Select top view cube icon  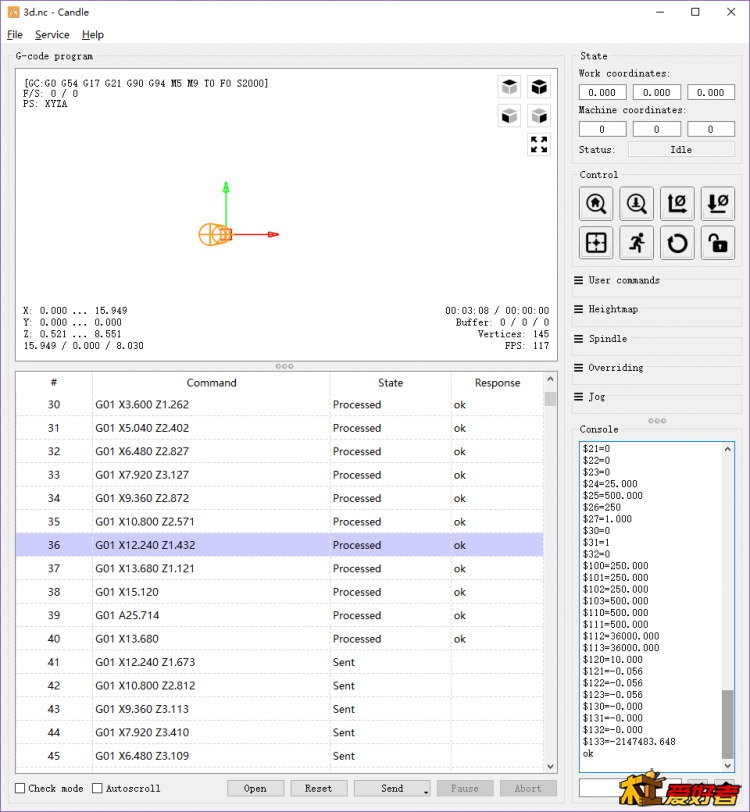pos(510,86)
